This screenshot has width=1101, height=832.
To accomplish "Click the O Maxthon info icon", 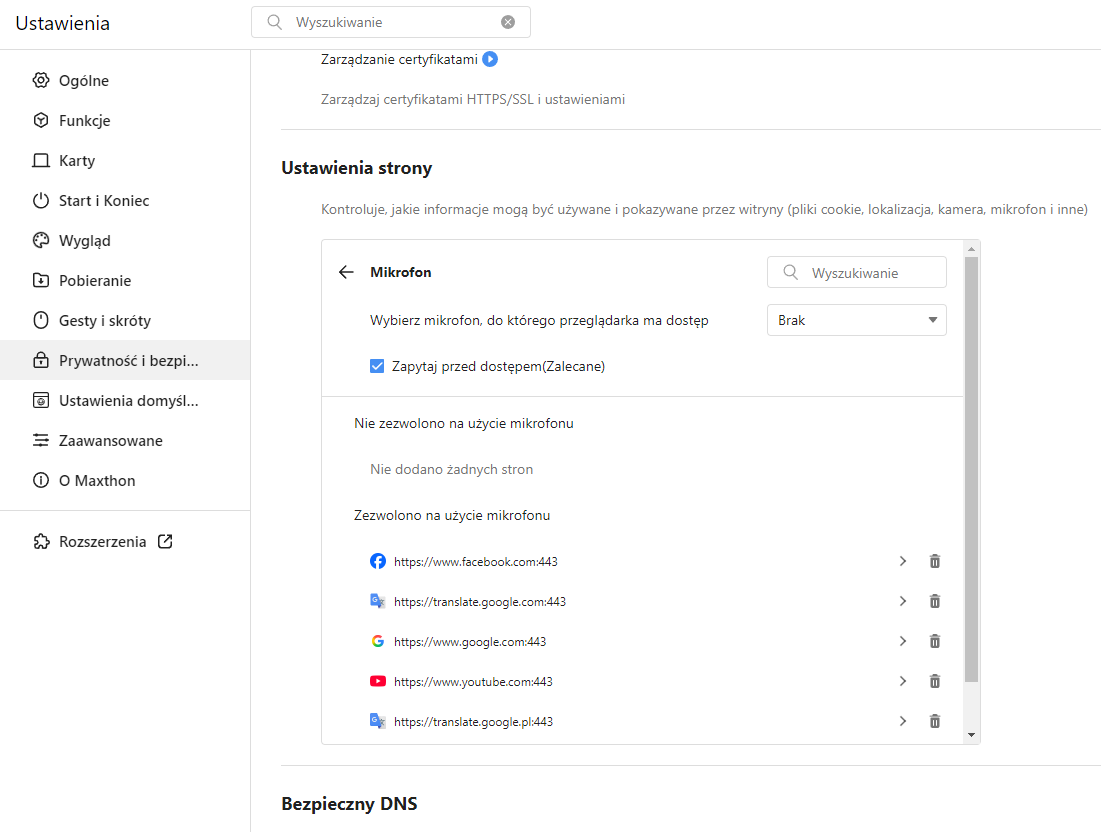I will [x=41, y=480].
